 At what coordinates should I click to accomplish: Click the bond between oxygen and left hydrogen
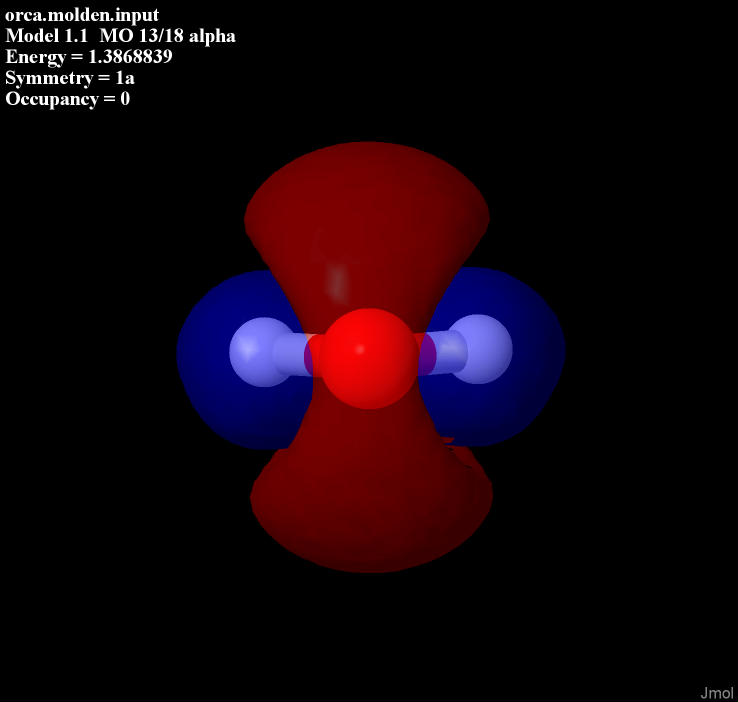(299, 354)
